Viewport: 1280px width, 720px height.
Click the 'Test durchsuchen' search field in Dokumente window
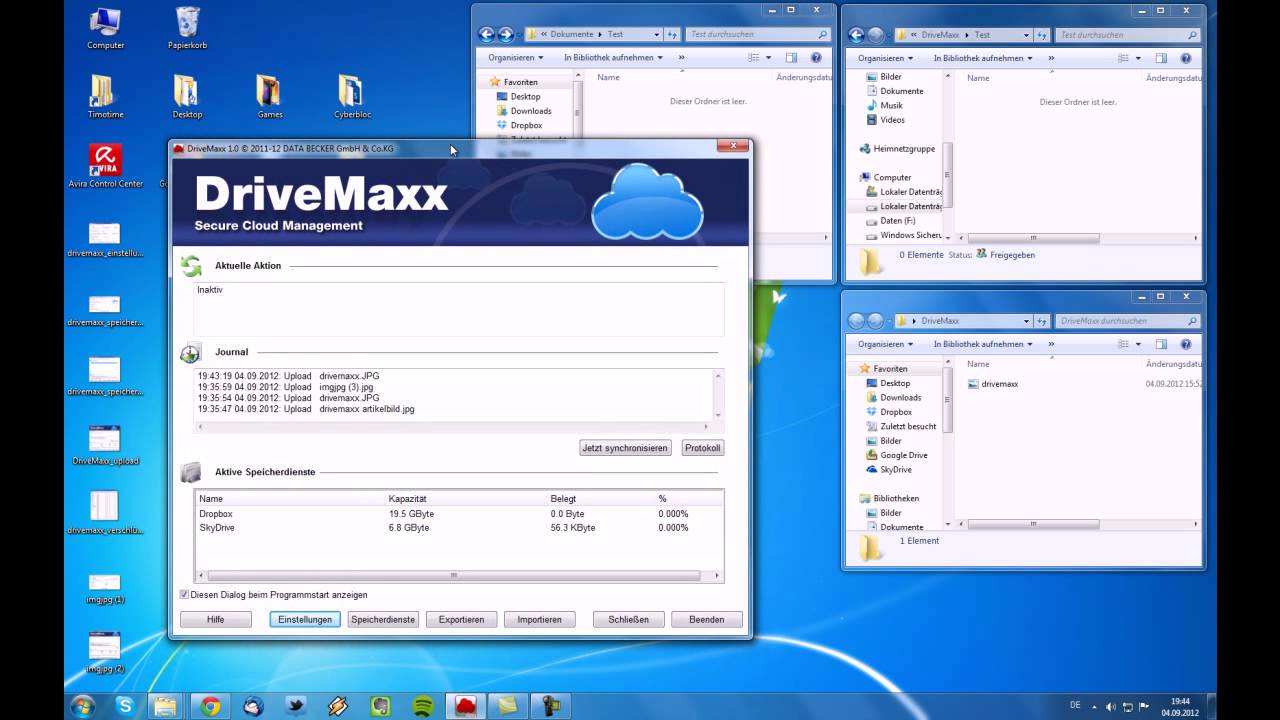pyautogui.click(x=756, y=34)
